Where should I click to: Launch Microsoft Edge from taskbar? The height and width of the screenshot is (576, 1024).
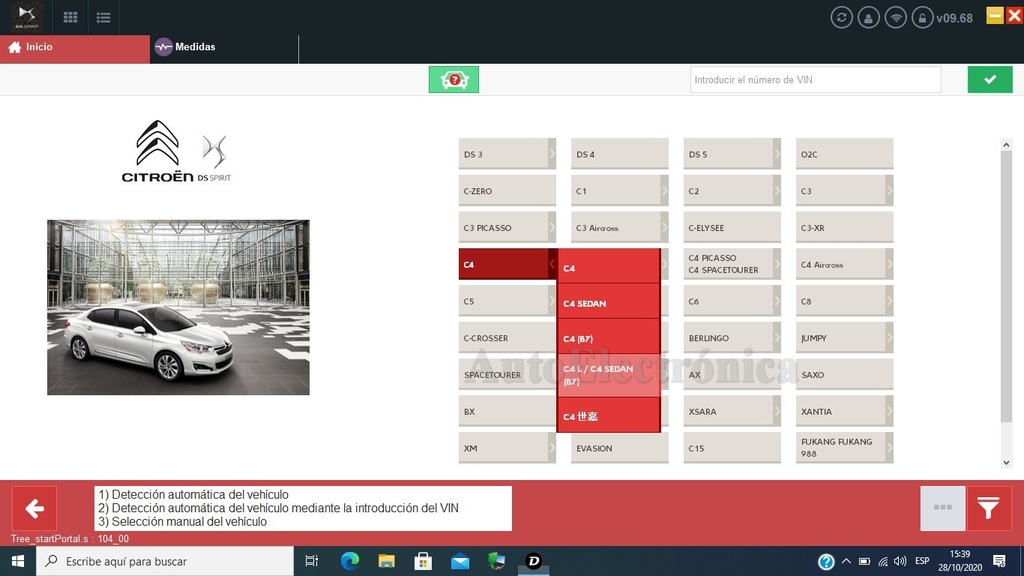click(349, 561)
